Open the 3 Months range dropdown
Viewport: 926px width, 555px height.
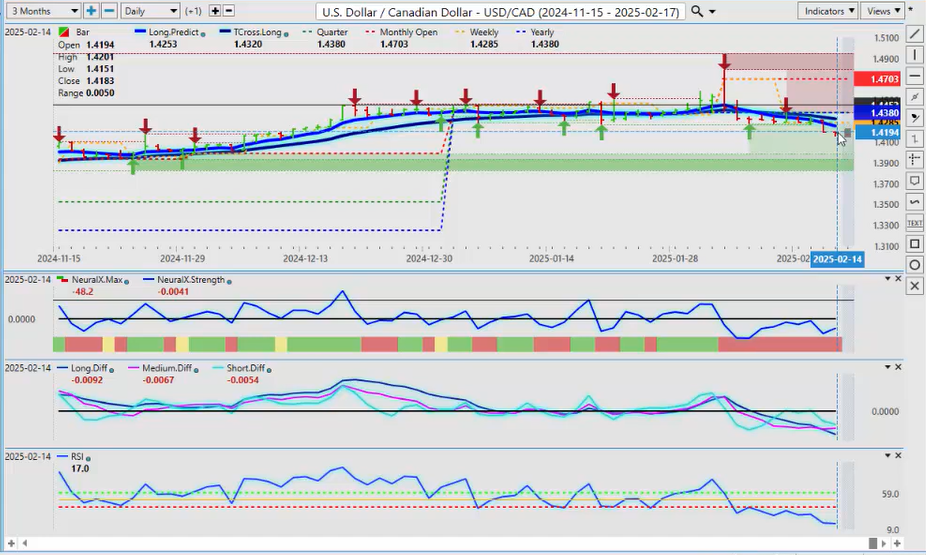42,11
